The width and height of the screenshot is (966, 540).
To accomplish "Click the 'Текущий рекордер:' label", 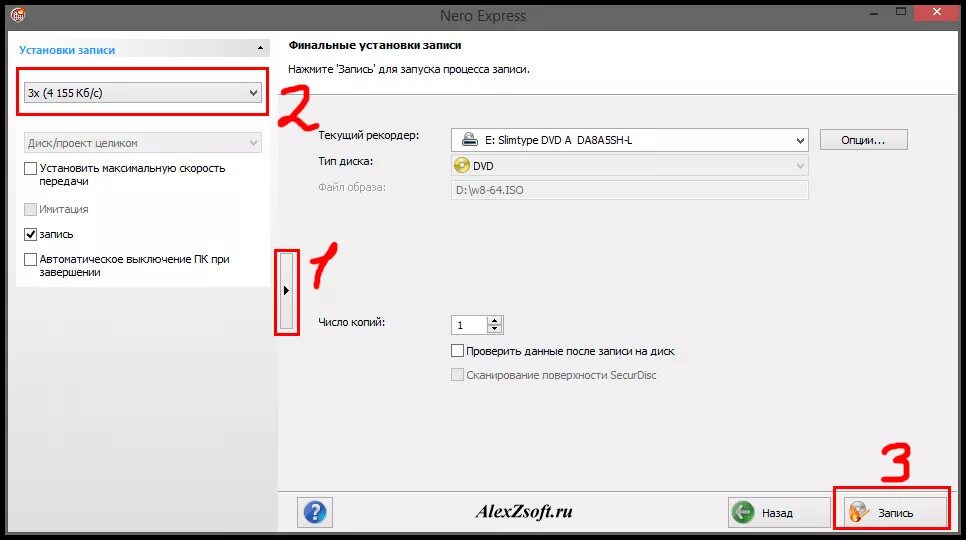I will [368, 135].
